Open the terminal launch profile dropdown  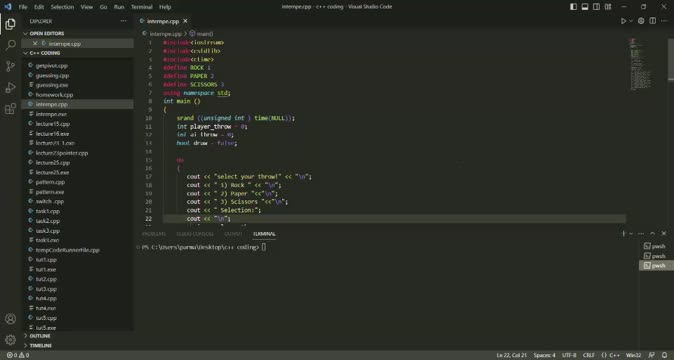click(631, 233)
